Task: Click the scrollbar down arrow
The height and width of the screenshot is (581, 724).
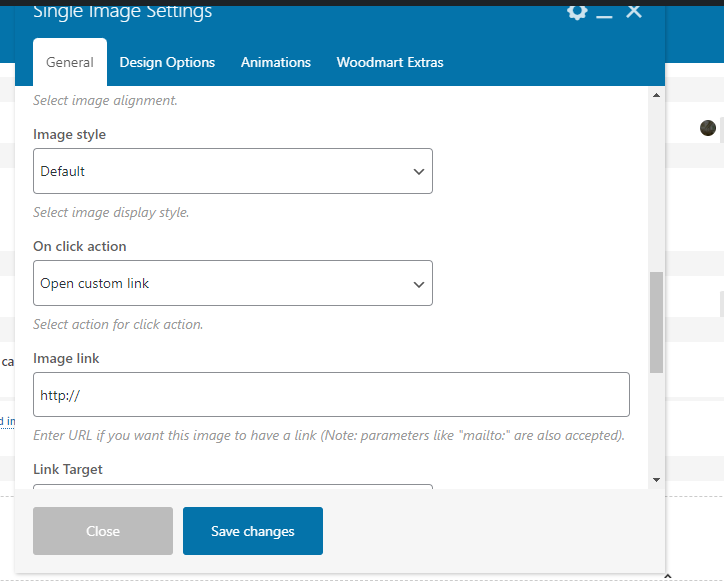Action: (656, 480)
